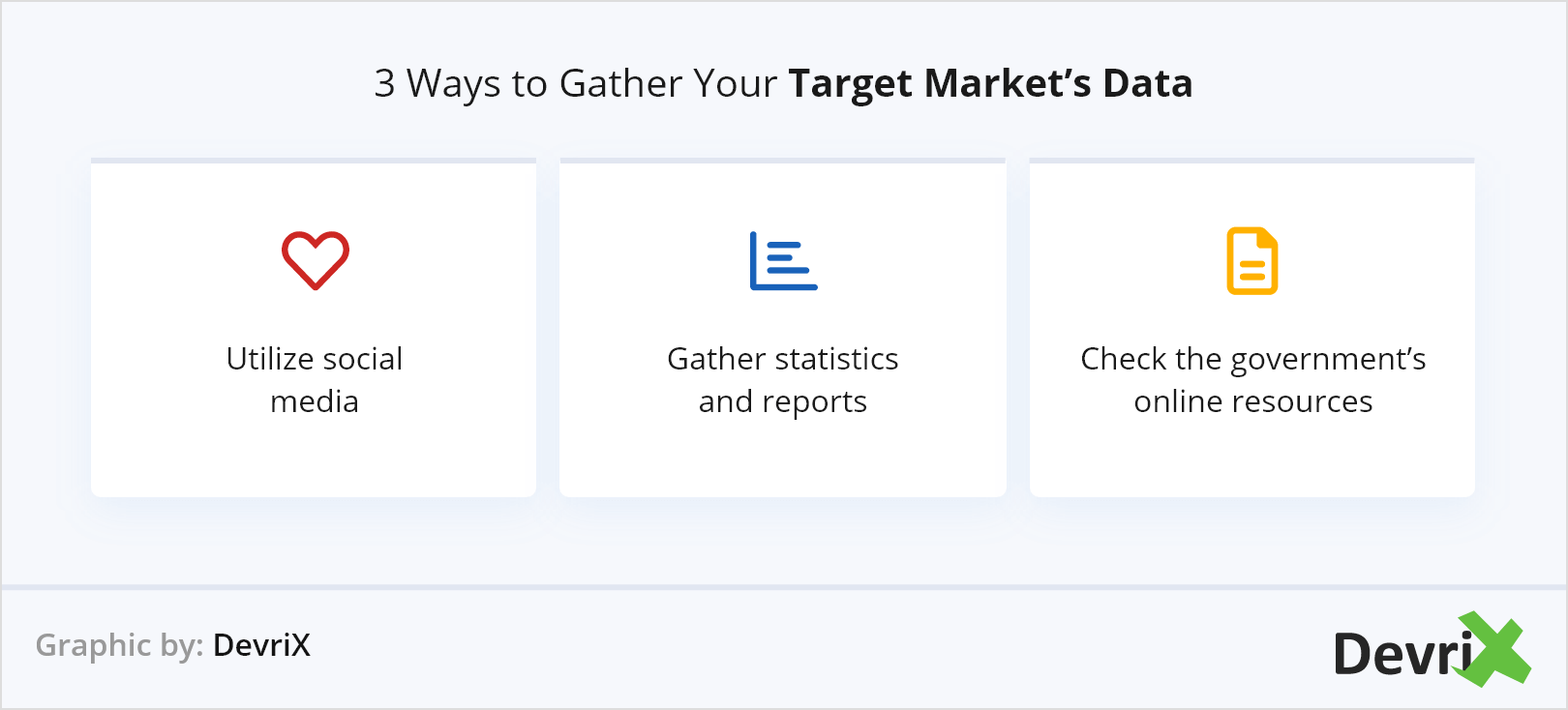
Task: Select the "Gather statistics" text line
Action: click(783, 359)
